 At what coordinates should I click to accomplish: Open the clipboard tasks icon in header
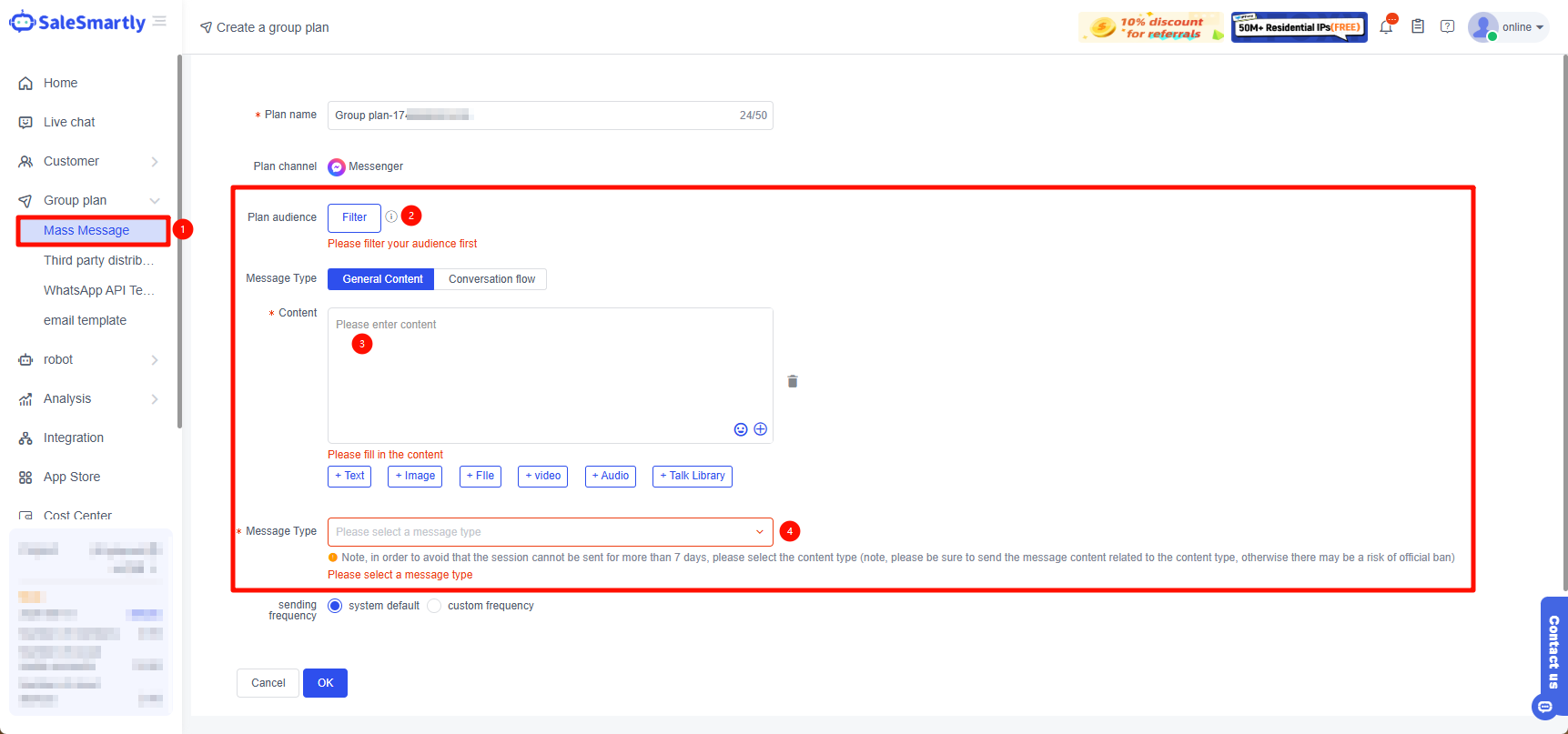coord(1417,26)
